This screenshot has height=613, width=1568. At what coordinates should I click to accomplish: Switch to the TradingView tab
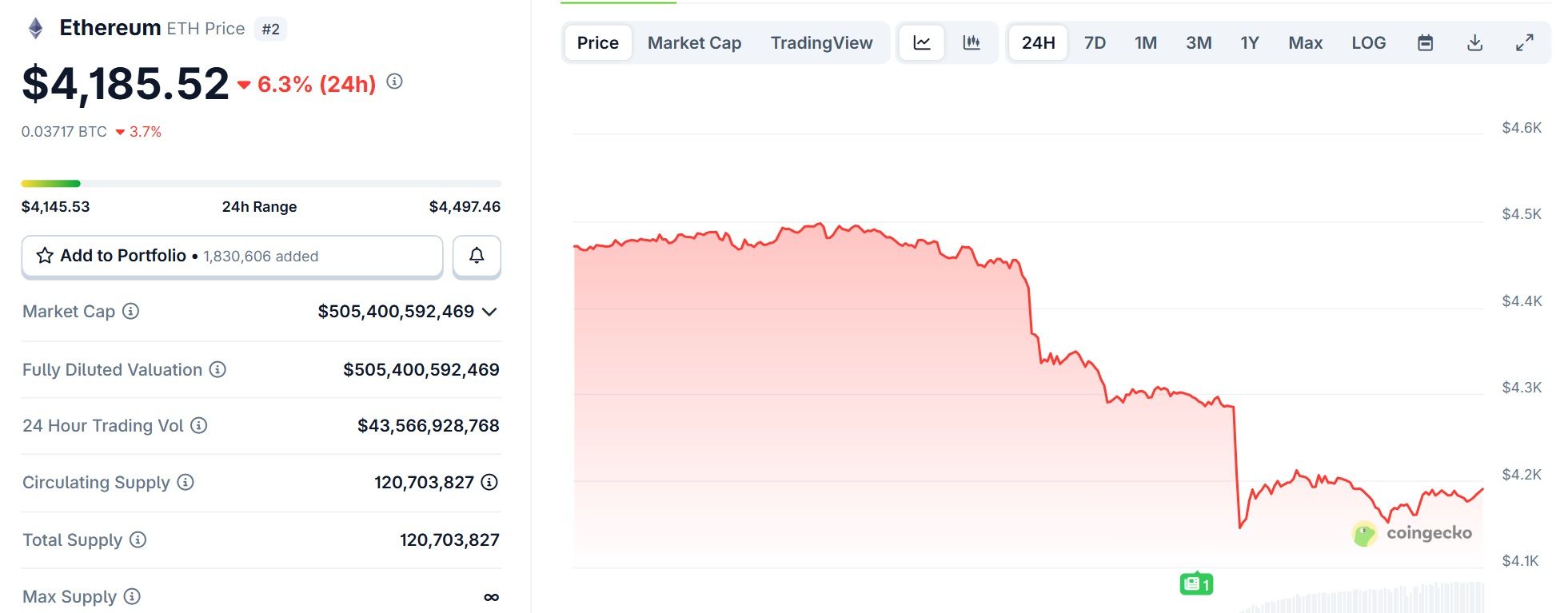[x=821, y=43]
